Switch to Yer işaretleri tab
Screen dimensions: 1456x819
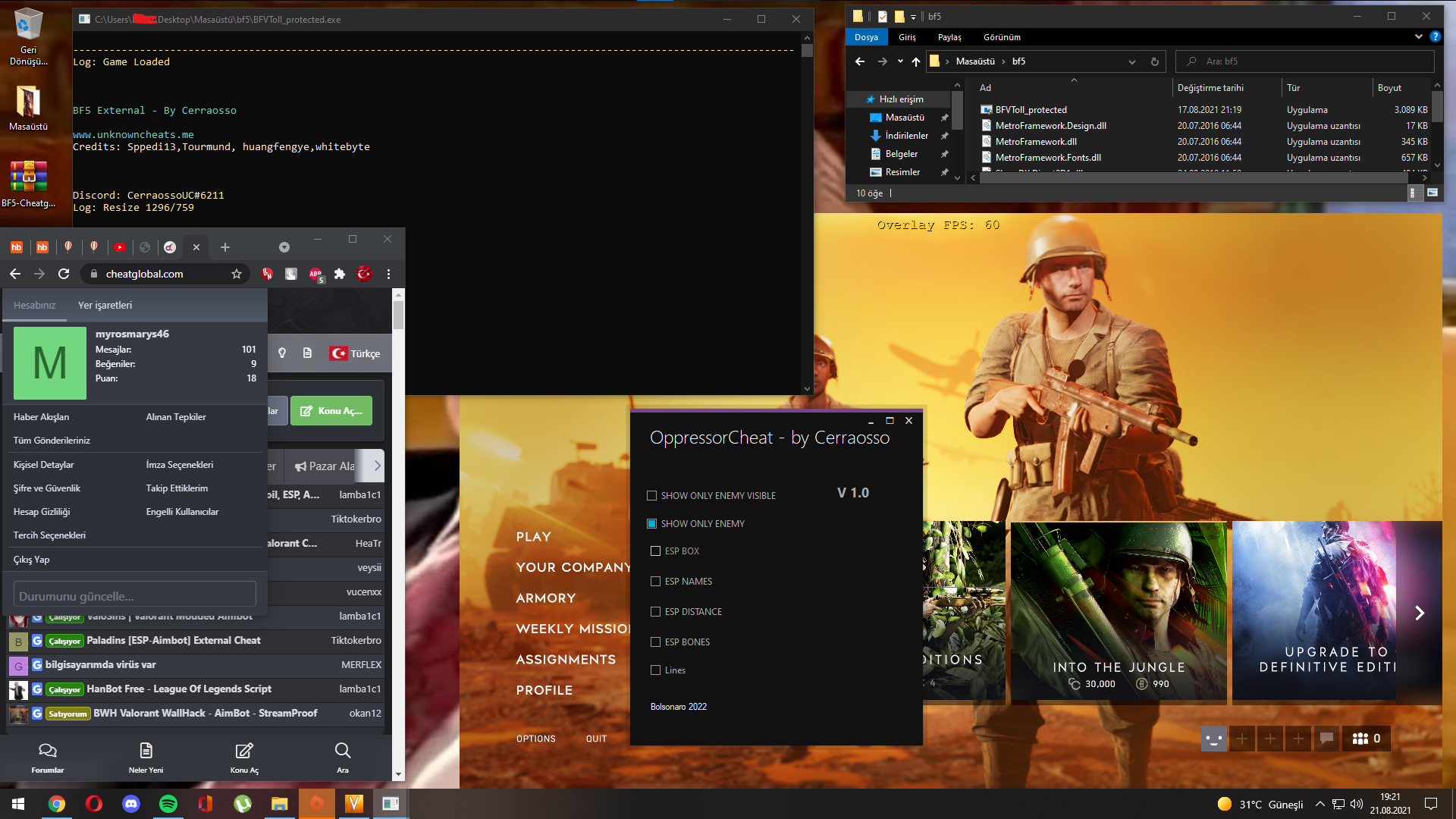click(105, 305)
